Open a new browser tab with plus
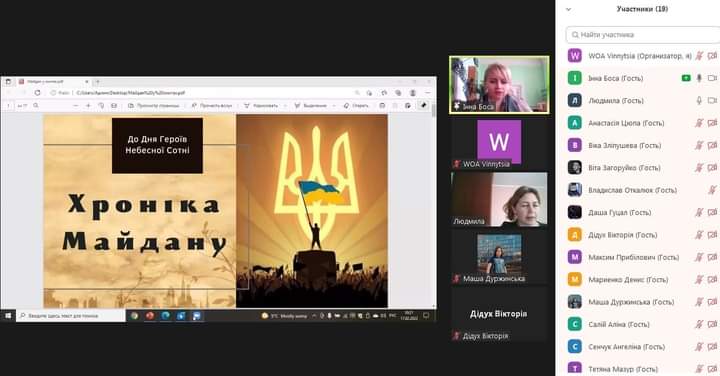The height and width of the screenshot is (376, 720). coord(97,82)
